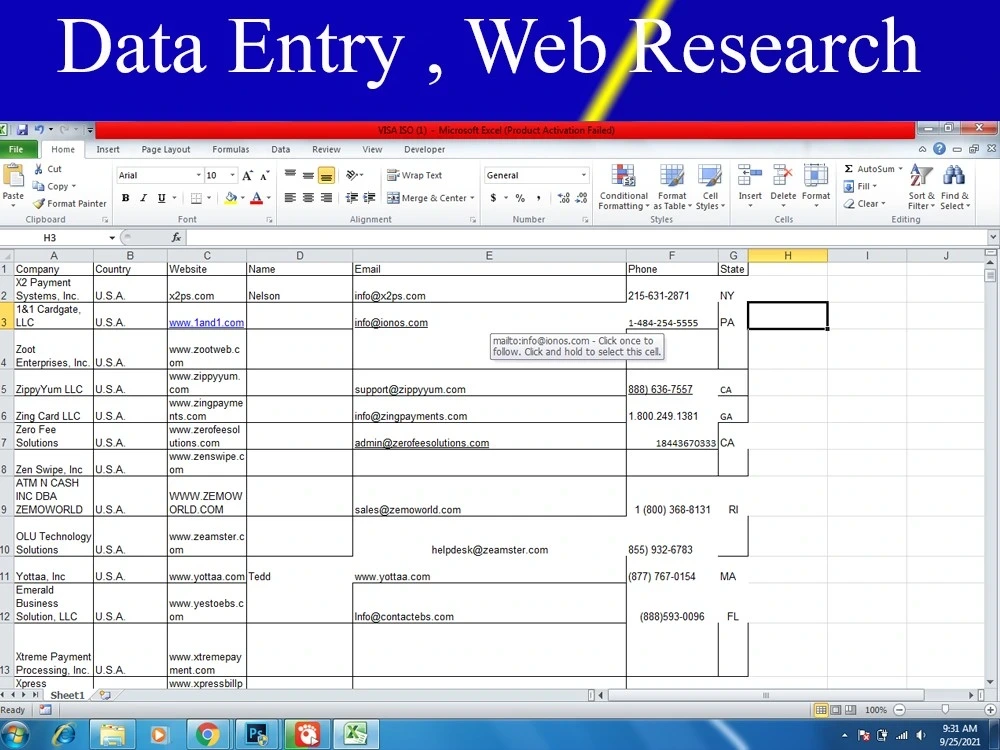Open the Find & Select menu
The image size is (1000, 750).
955,186
